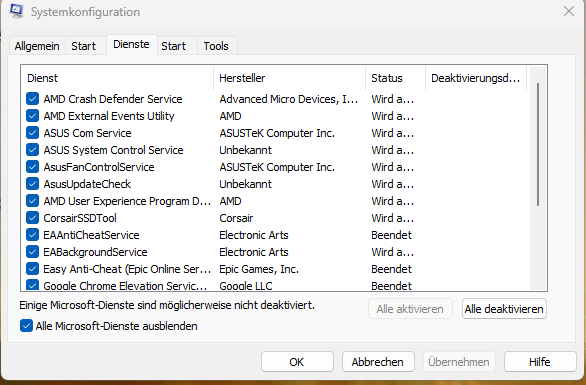Viewport: 586px width, 385px height.
Task: Uncheck the EABackgroundService checkbox
Action: coord(33,252)
